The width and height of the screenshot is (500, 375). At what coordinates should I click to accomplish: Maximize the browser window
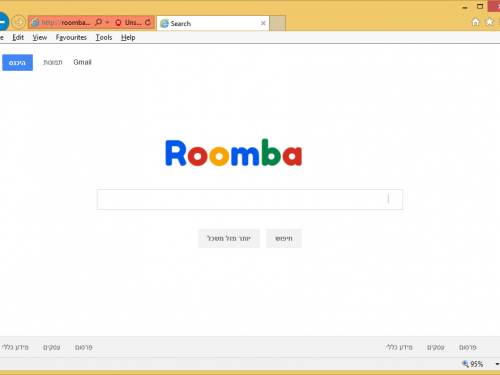coord(480,6)
